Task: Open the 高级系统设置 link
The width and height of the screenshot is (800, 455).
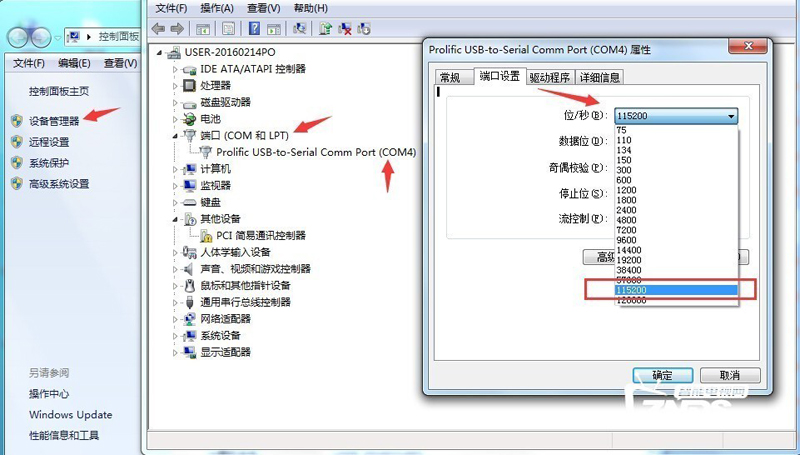Action: pyautogui.click(x=59, y=184)
